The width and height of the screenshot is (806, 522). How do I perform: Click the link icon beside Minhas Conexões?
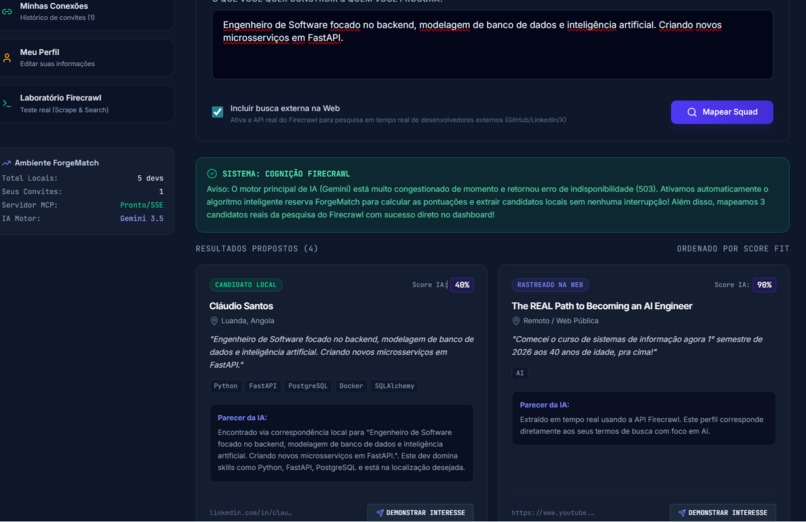click(x=7, y=11)
